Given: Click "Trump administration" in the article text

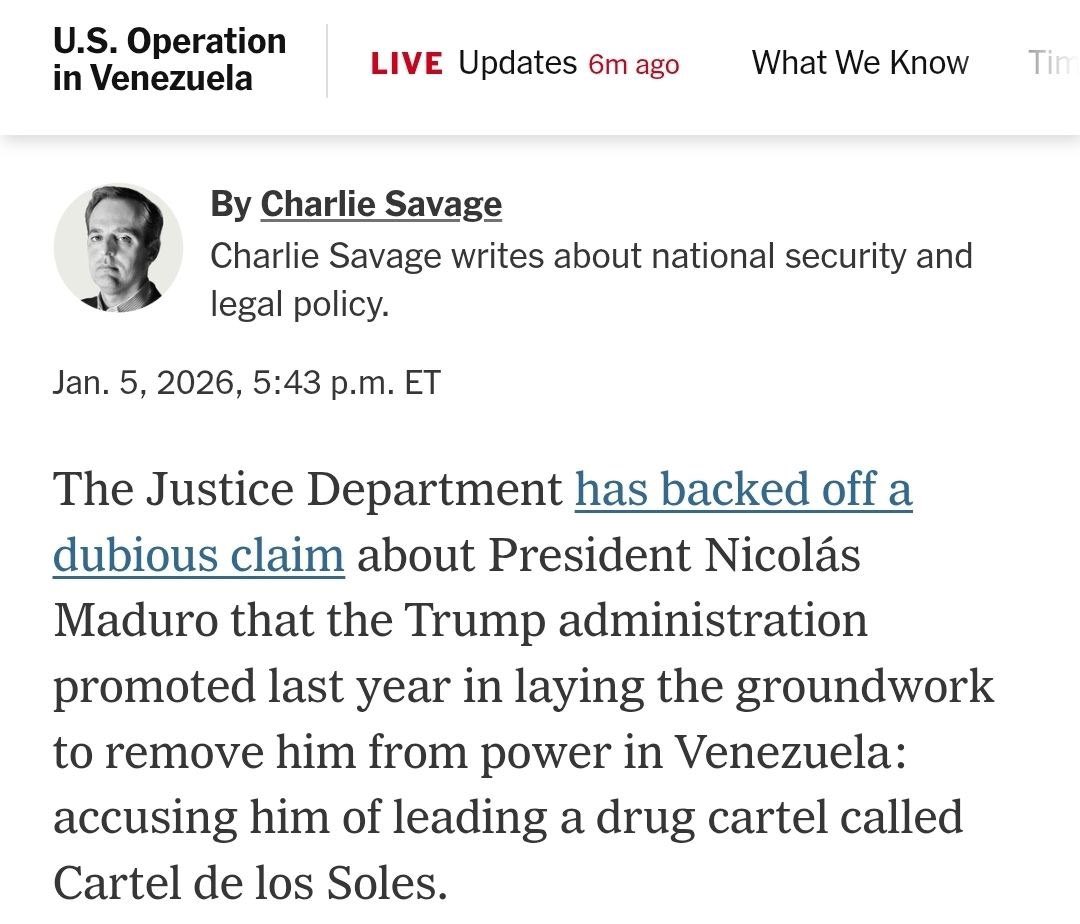Looking at the screenshot, I should point(635,620).
